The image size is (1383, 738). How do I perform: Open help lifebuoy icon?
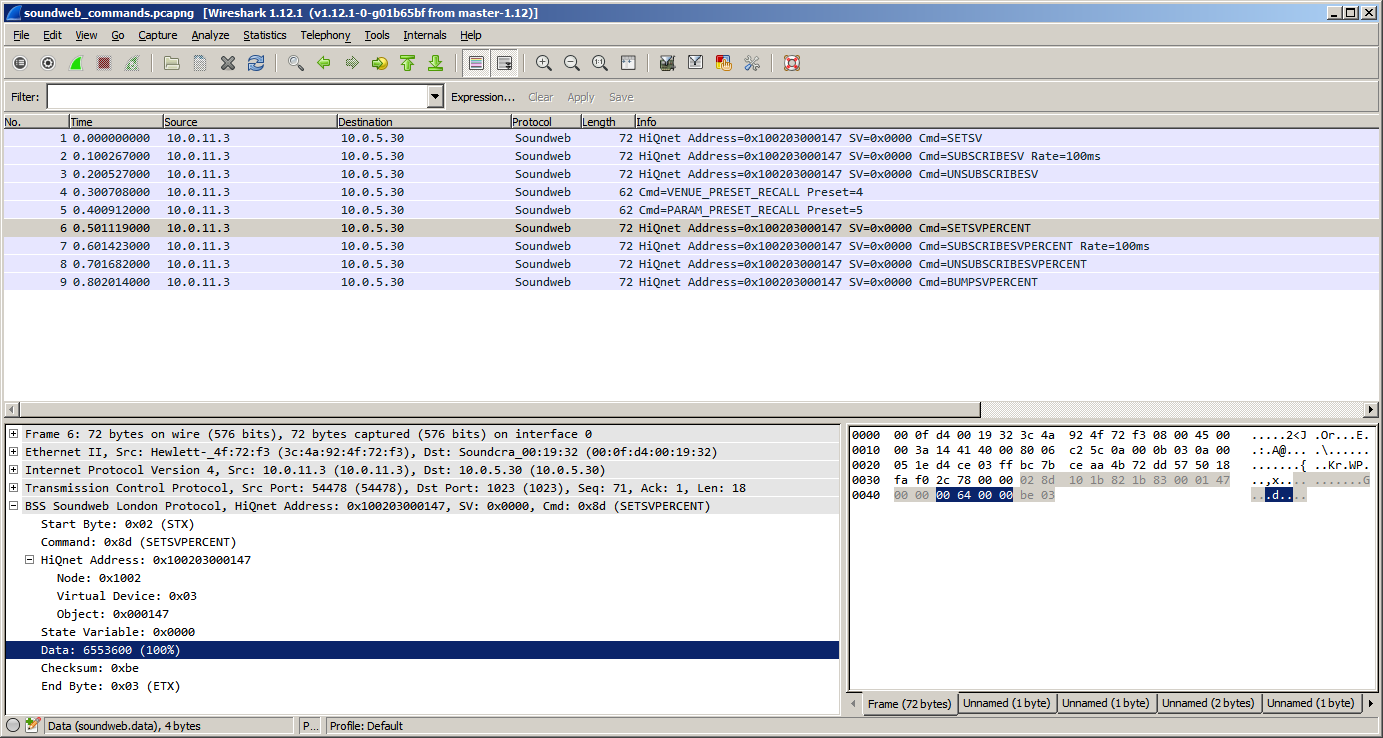point(792,63)
